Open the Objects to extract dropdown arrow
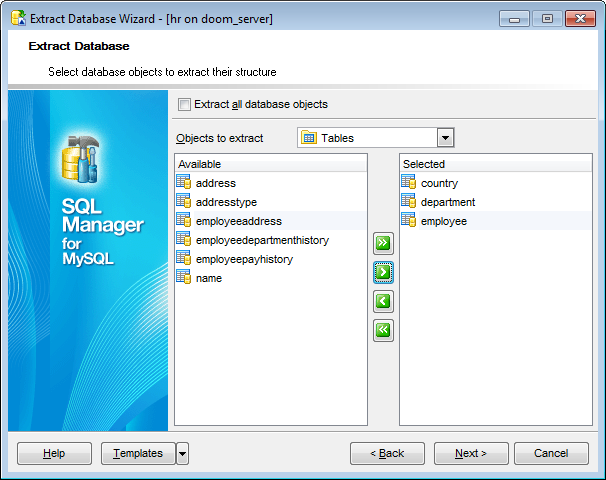The image size is (606, 480). tap(446, 138)
